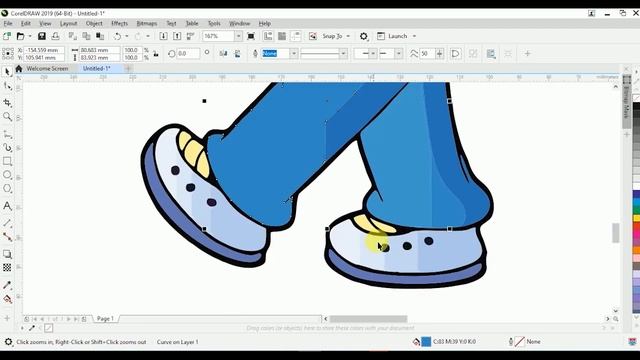This screenshot has width=640, height=360.
Task: Open the start arrowhead dropdown
Action: (373, 53)
